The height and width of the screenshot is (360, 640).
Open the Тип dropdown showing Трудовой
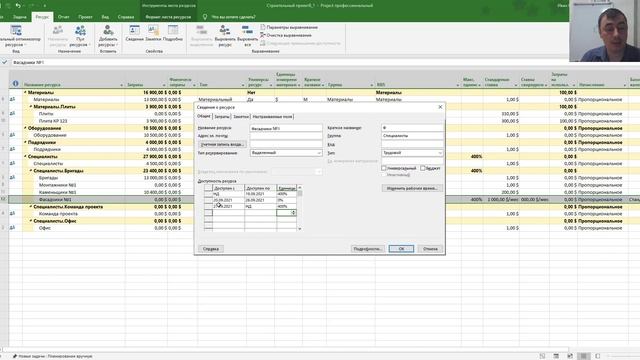tap(440, 153)
